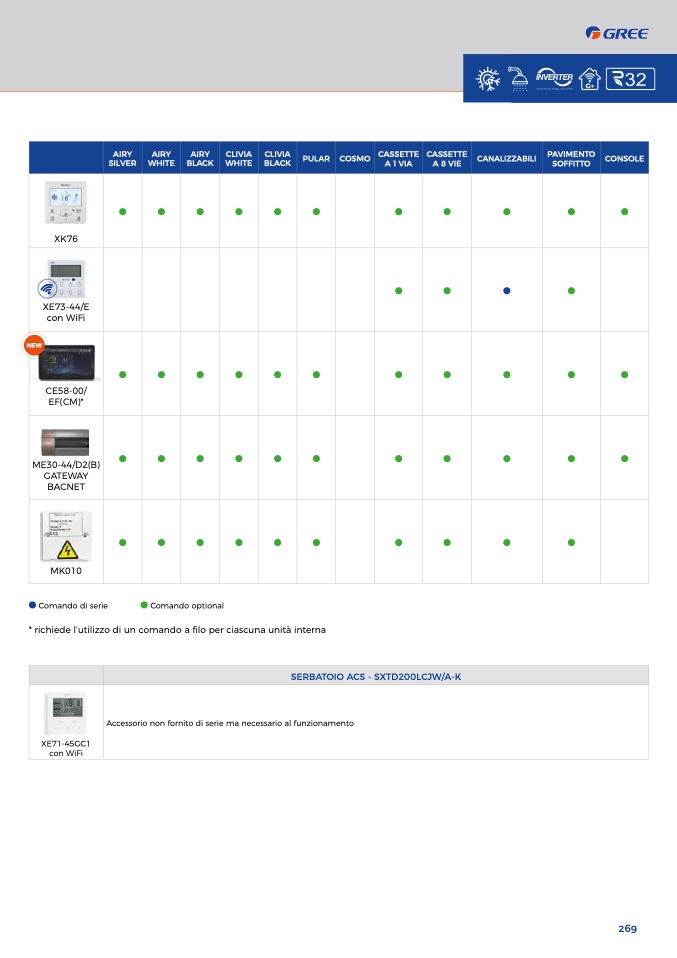The height and width of the screenshot is (958, 677).
Task: Click the CASSETTE A 1 VIA header
Action: (398, 158)
